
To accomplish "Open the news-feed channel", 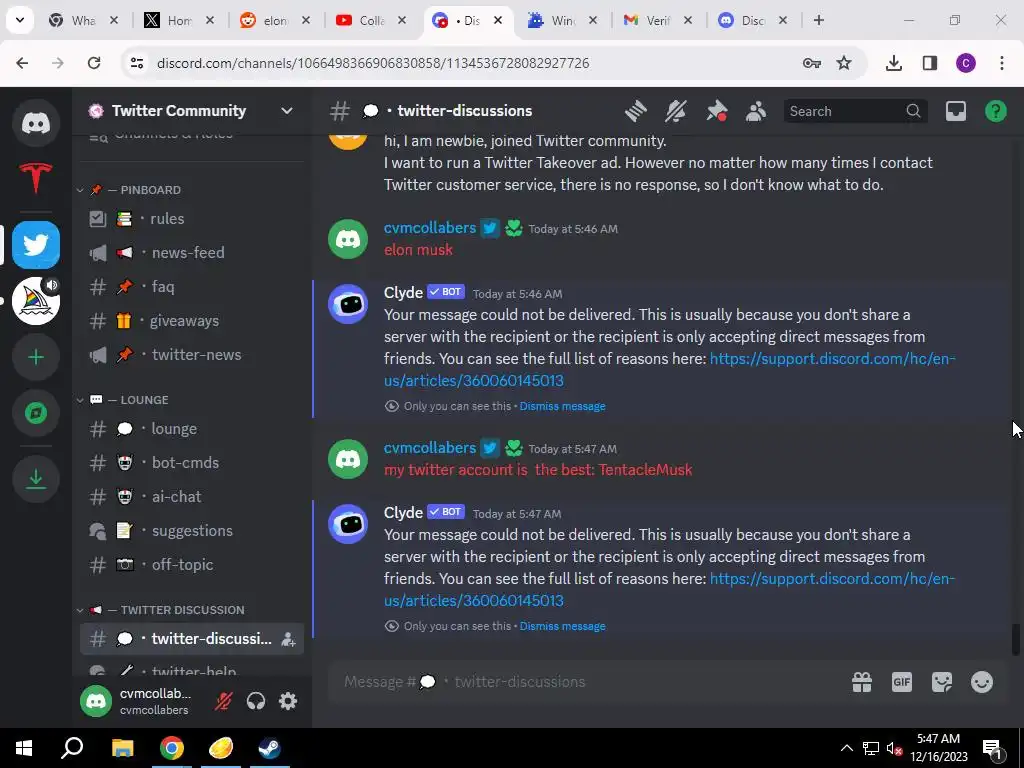I will pos(191,253).
